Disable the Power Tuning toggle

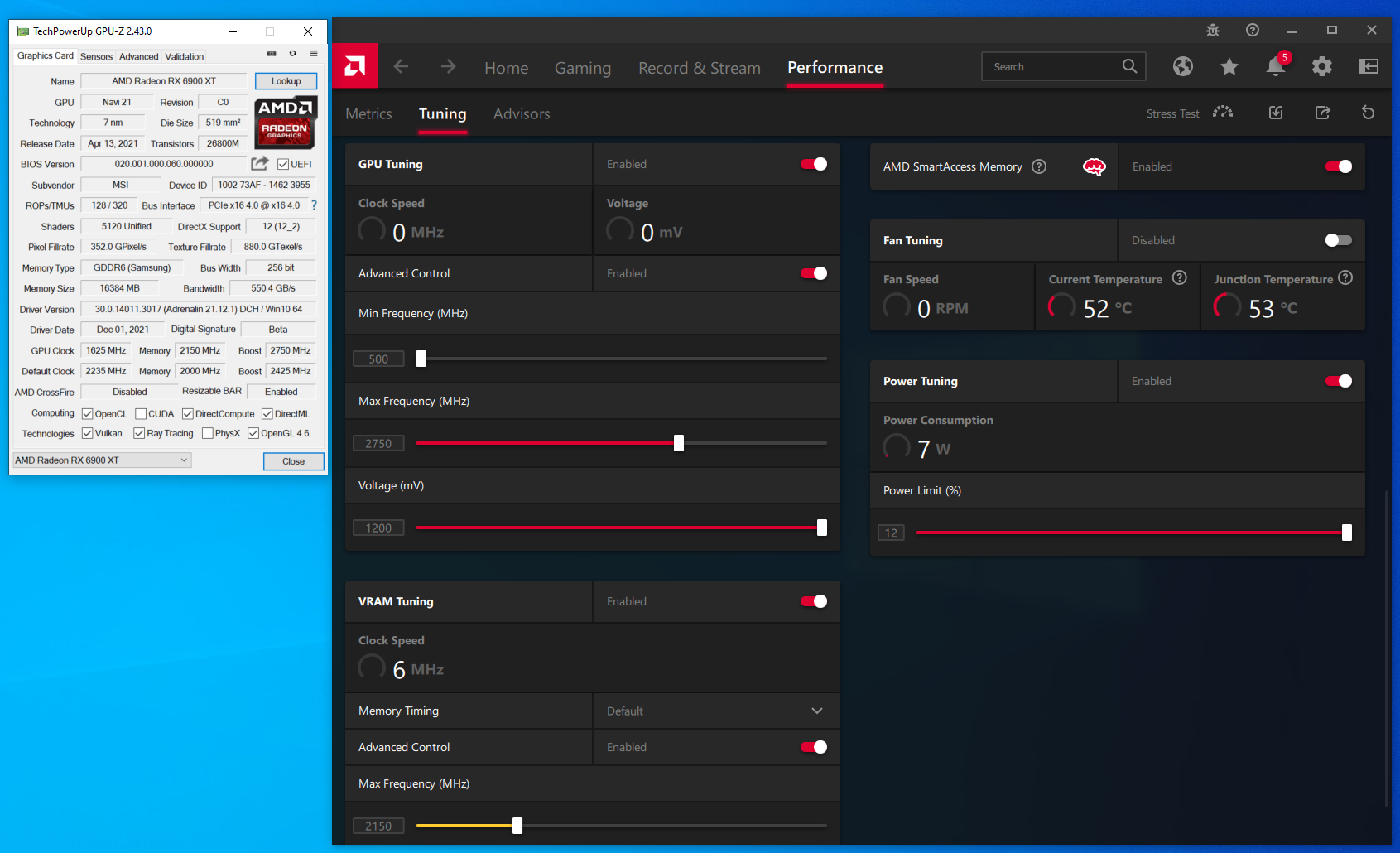pos(1339,381)
